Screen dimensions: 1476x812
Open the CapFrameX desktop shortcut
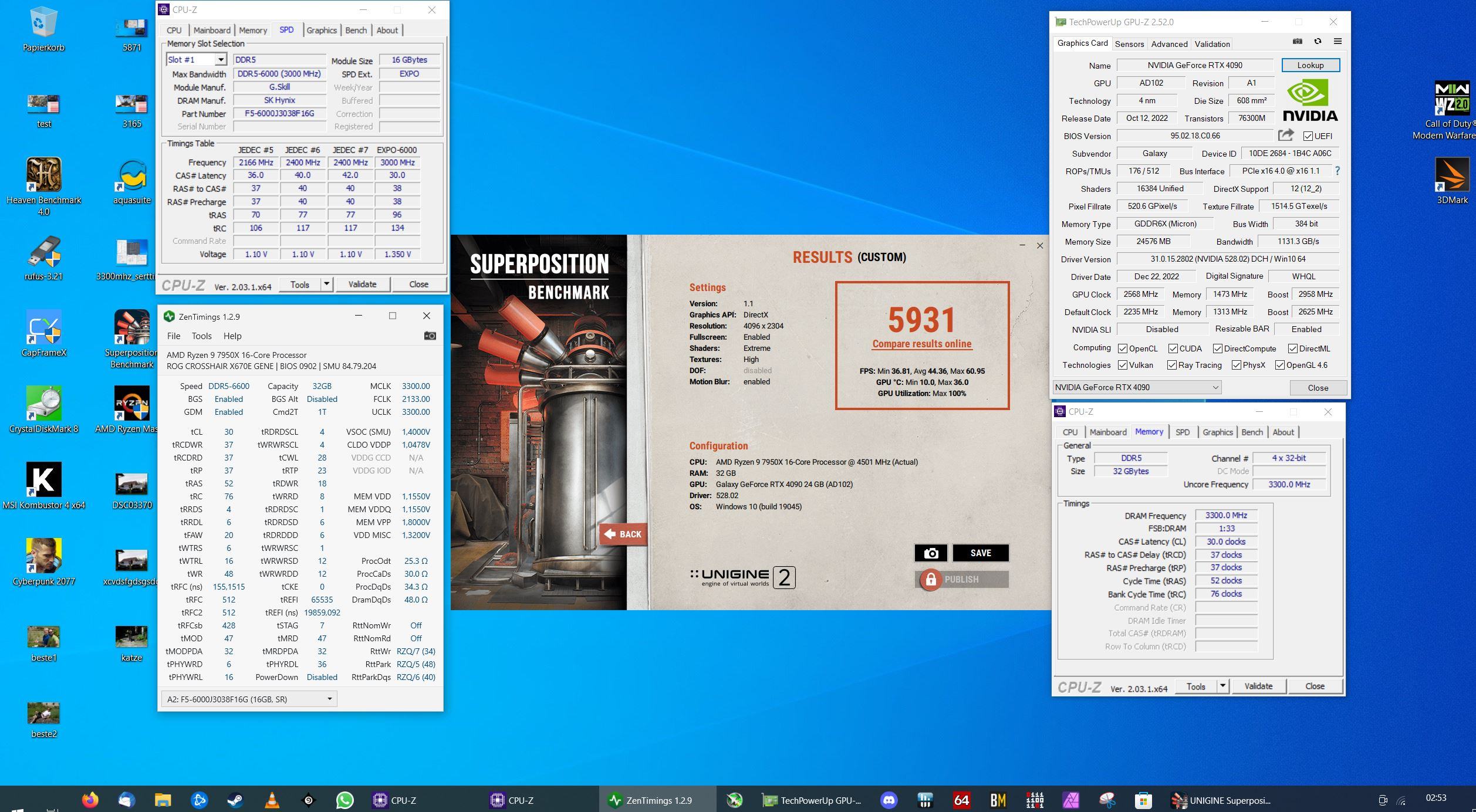point(44,327)
